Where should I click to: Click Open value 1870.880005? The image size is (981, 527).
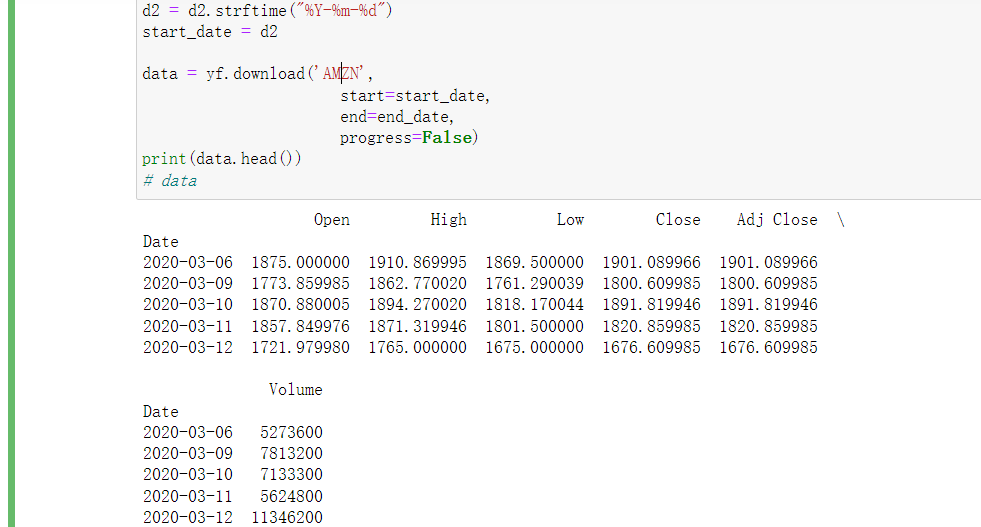coord(300,305)
